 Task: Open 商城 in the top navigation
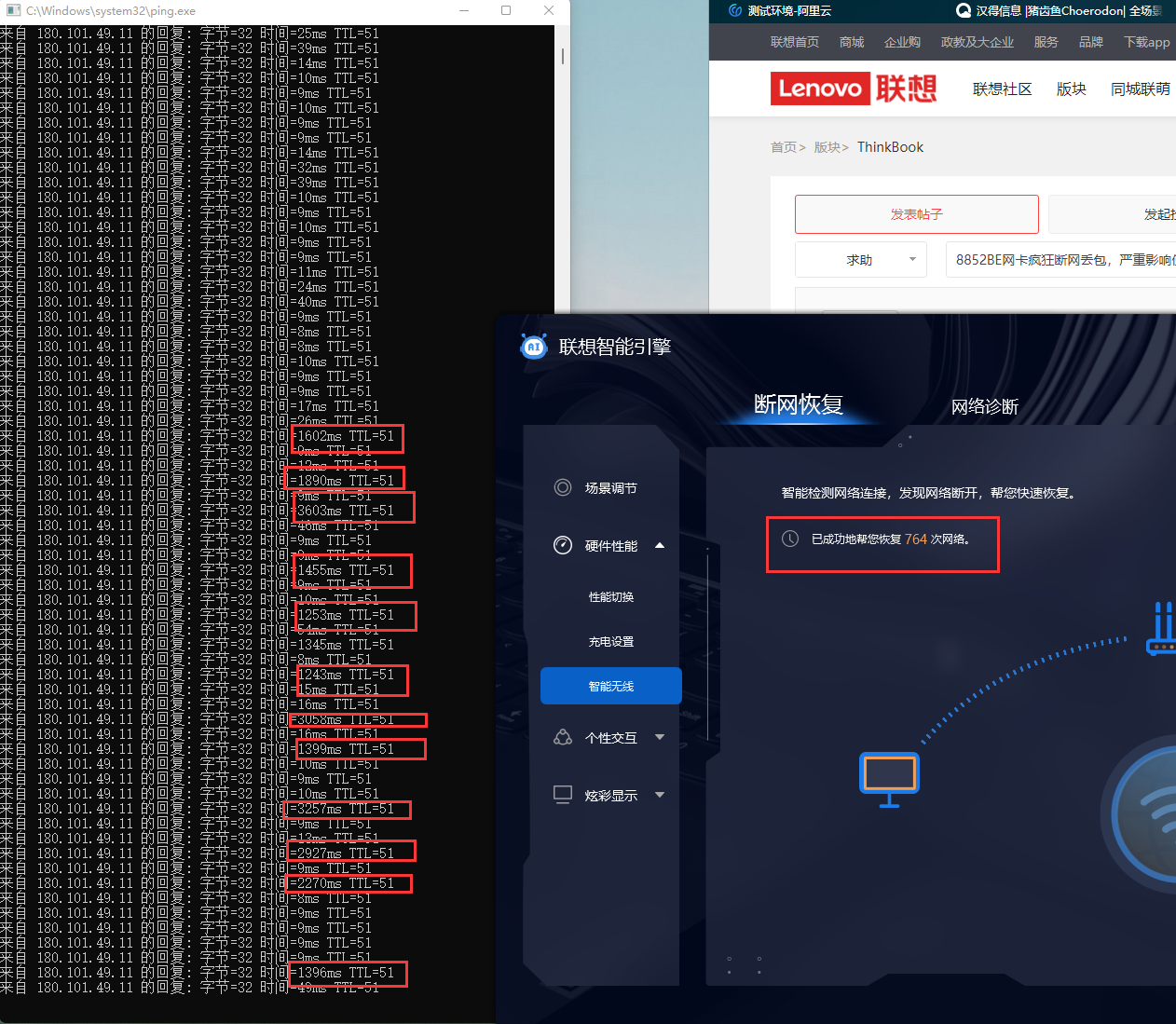tap(852, 42)
